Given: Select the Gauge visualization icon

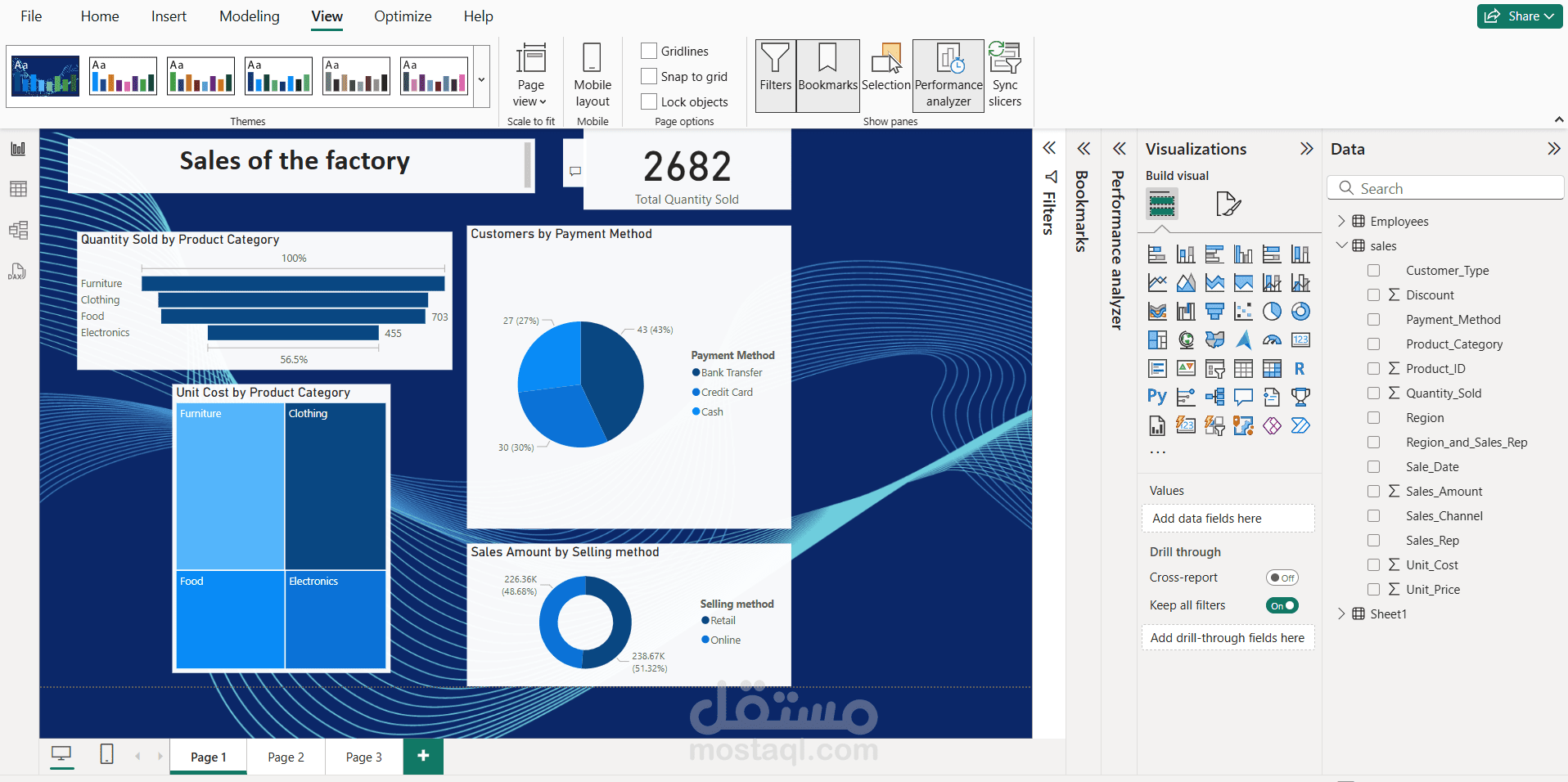Looking at the screenshot, I should [x=1272, y=339].
